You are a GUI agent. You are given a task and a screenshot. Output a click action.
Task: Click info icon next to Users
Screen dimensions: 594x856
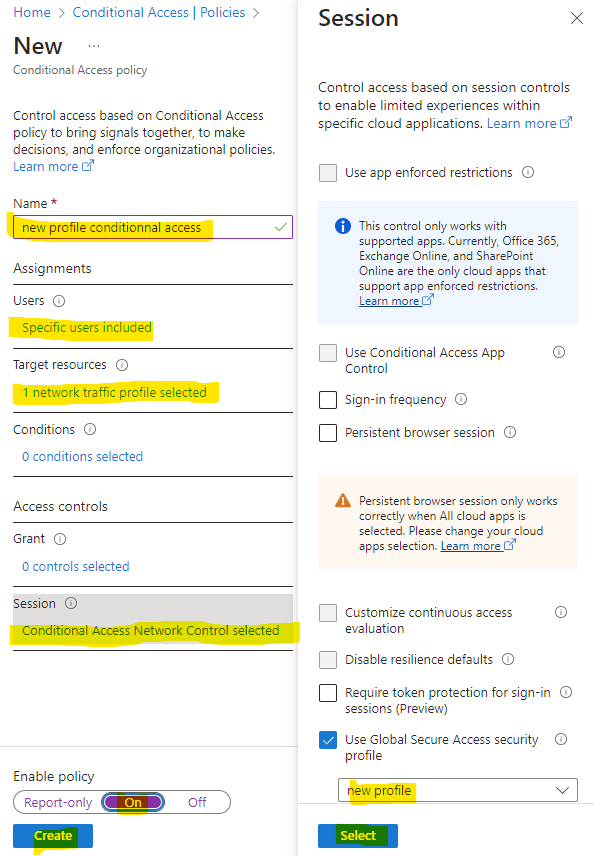tap(59, 301)
